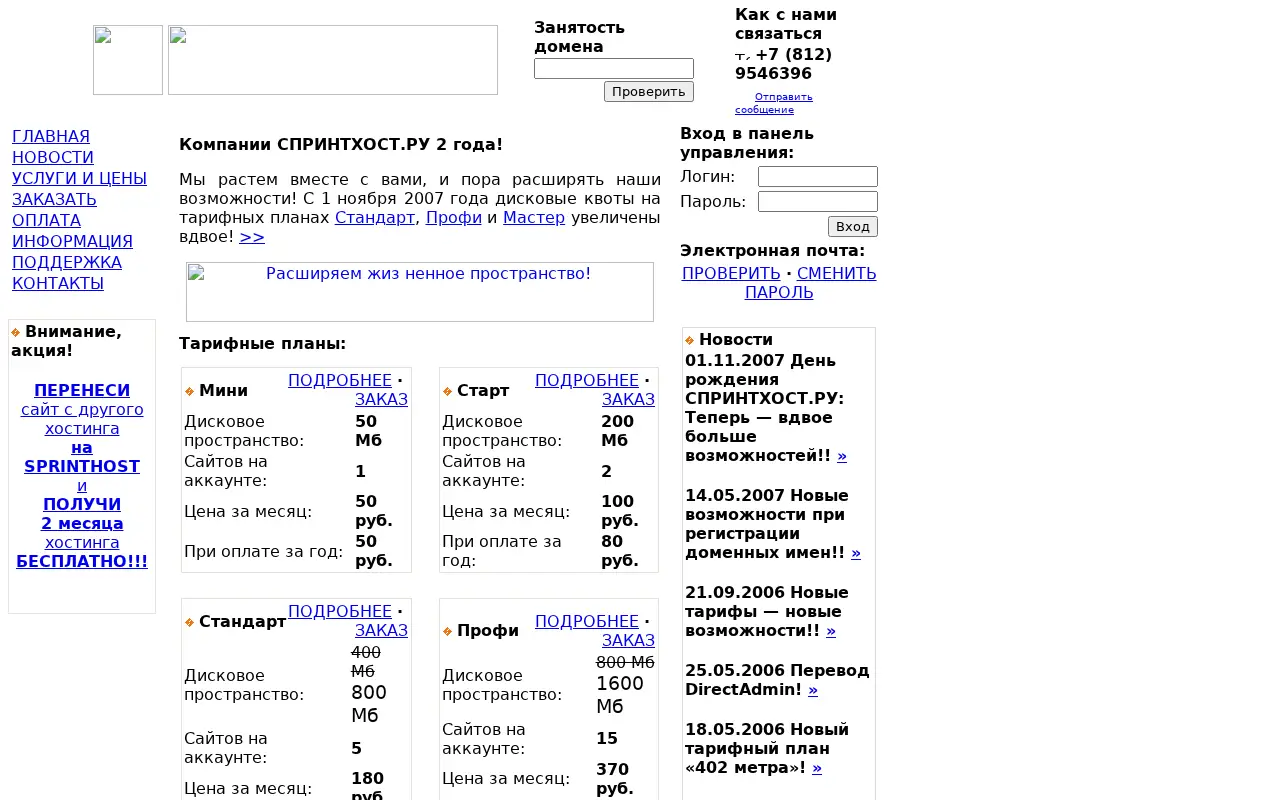
Task: Go to УСЛУГИ И ЦЕНЫ menu item
Action: [79, 178]
